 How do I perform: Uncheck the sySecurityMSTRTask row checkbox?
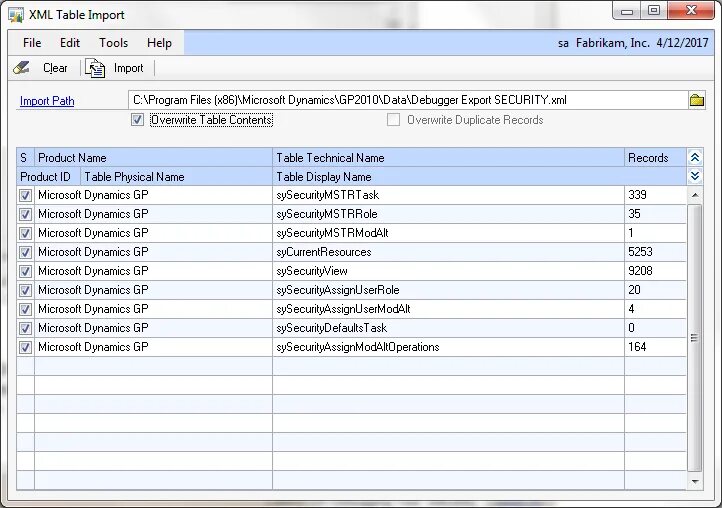[x=25, y=195]
